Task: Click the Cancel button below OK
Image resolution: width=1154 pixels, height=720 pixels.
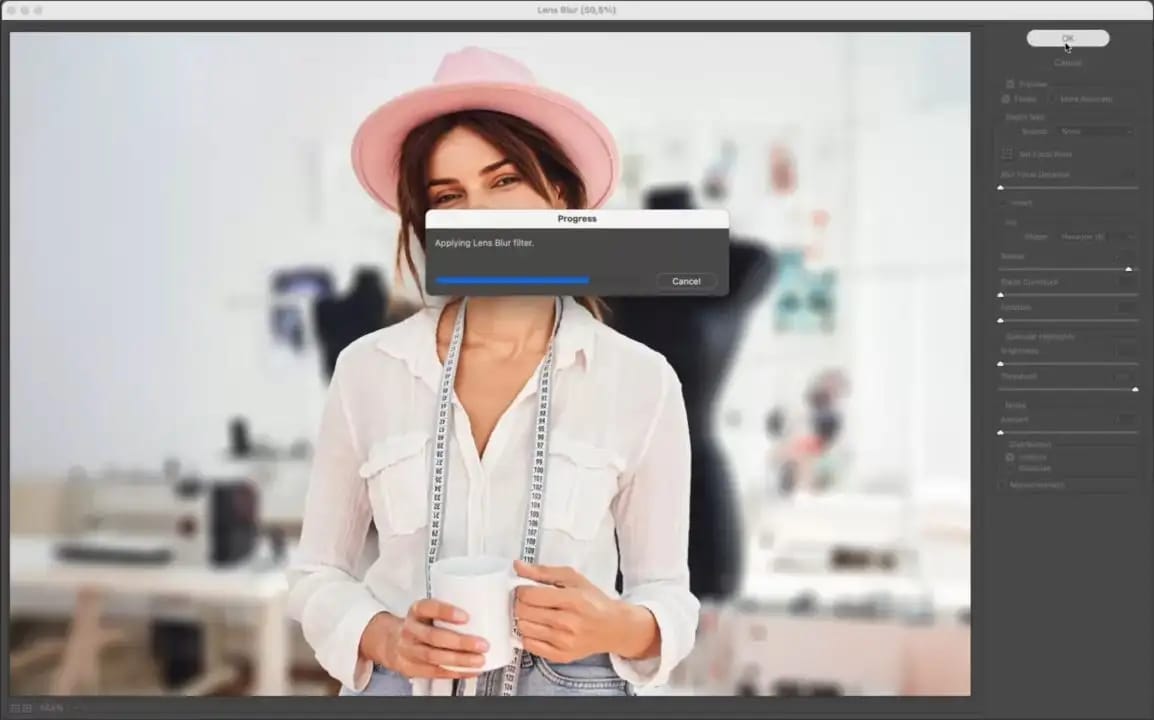Action: tap(1067, 63)
